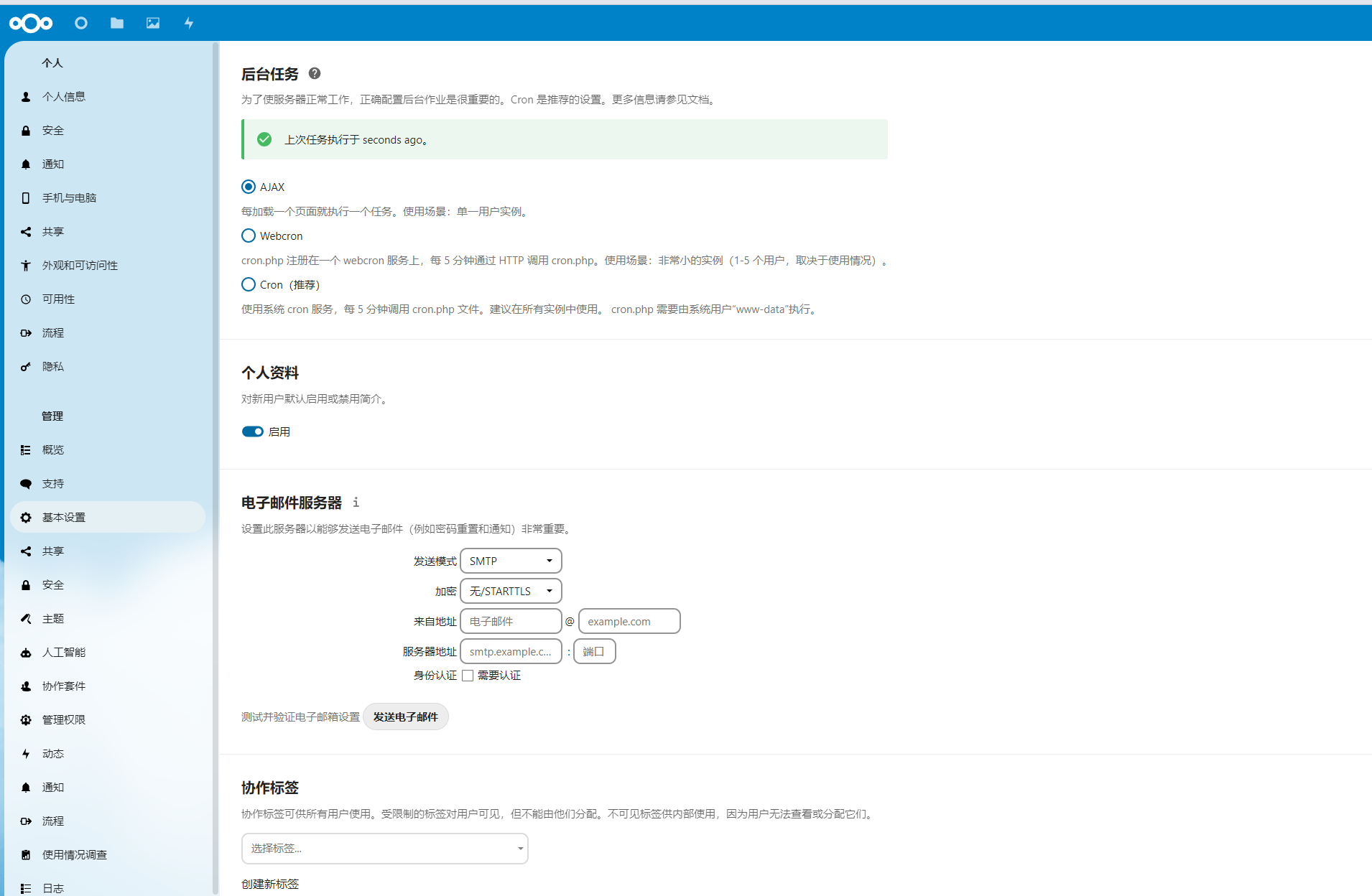Open 管理权限 settings page
The width and height of the screenshot is (1372, 896).
[x=108, y=720]
